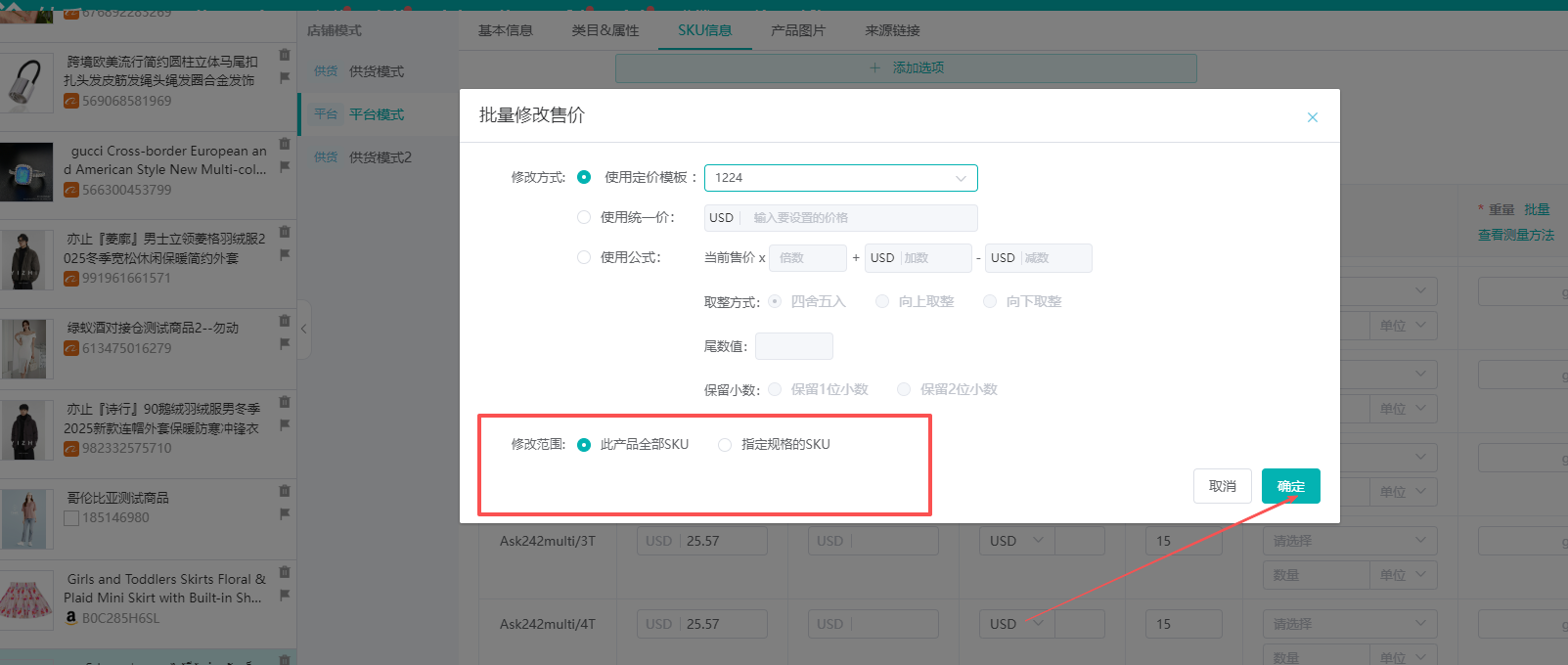This screenshot has width=1568, height=665.
Task: Delete the Girls and Toddlers Skirts product
Action: (285, 572)
